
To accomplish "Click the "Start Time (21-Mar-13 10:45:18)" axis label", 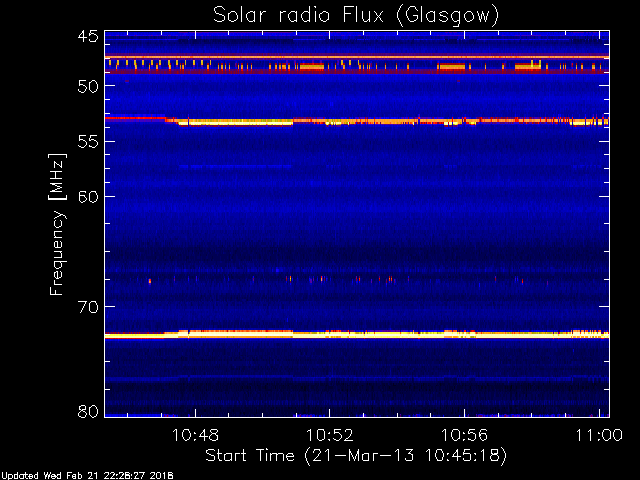I will pos(356,455).
